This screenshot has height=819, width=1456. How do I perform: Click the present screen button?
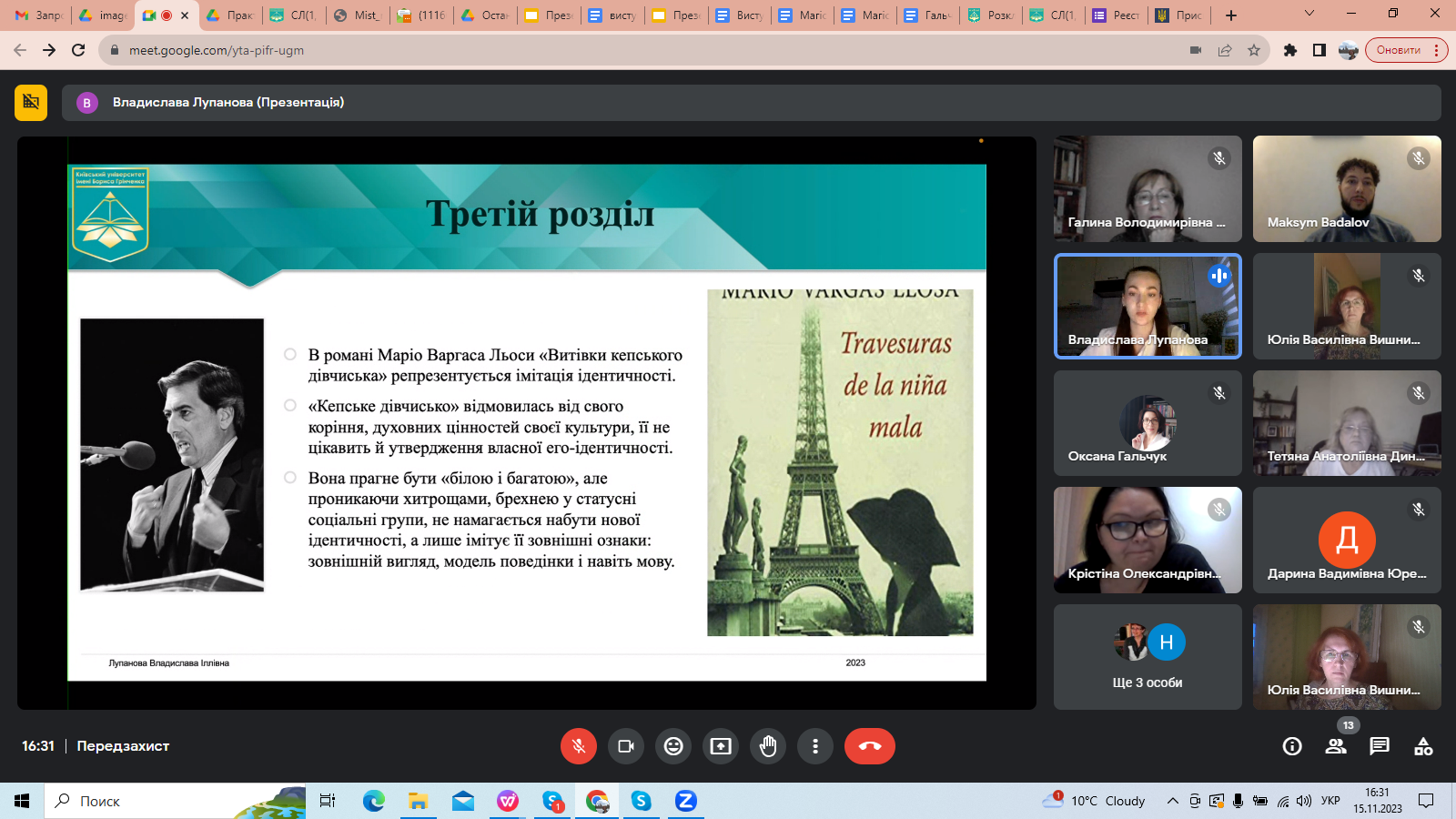click(721, 746)
